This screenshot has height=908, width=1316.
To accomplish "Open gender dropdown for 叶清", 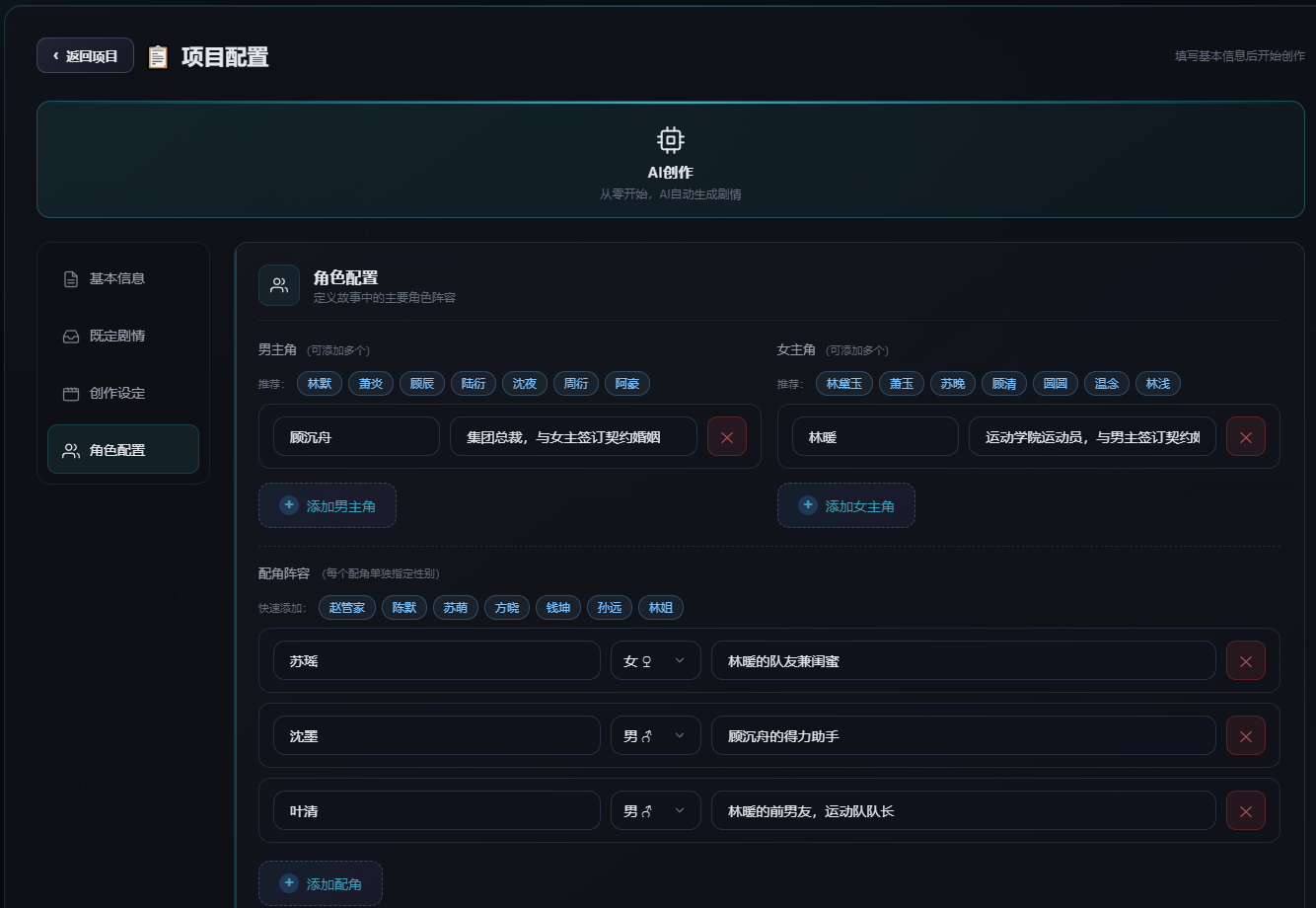I will click(x=656, y=810).
